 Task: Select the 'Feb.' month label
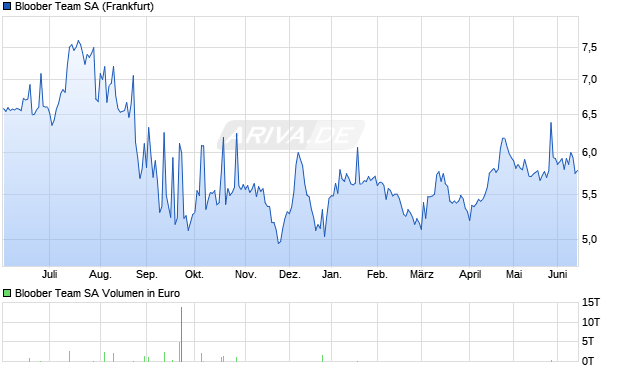tap(377, 274)
